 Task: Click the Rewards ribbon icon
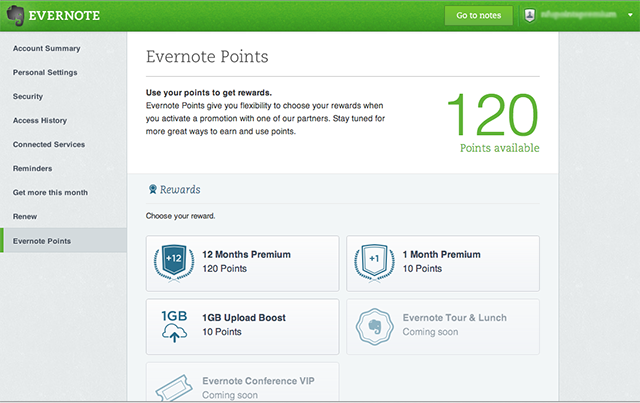(x=153, y=189)
